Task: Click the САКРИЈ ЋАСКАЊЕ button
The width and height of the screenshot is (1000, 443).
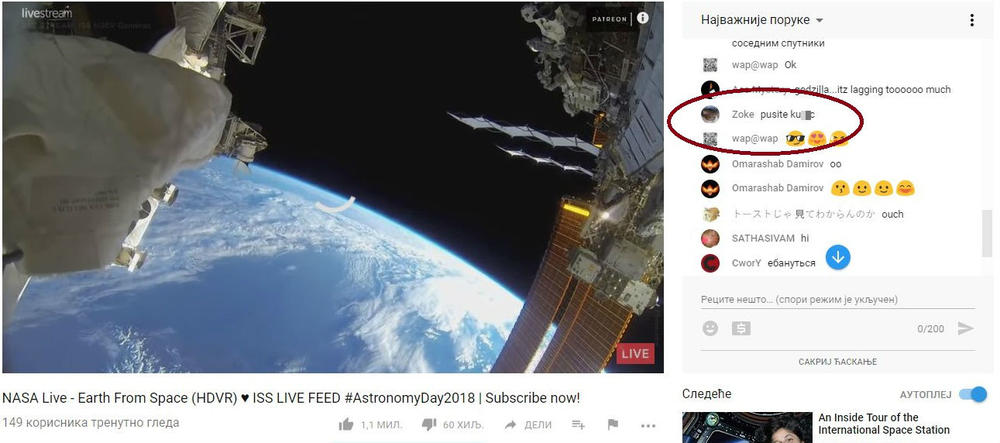Action: 837,361
